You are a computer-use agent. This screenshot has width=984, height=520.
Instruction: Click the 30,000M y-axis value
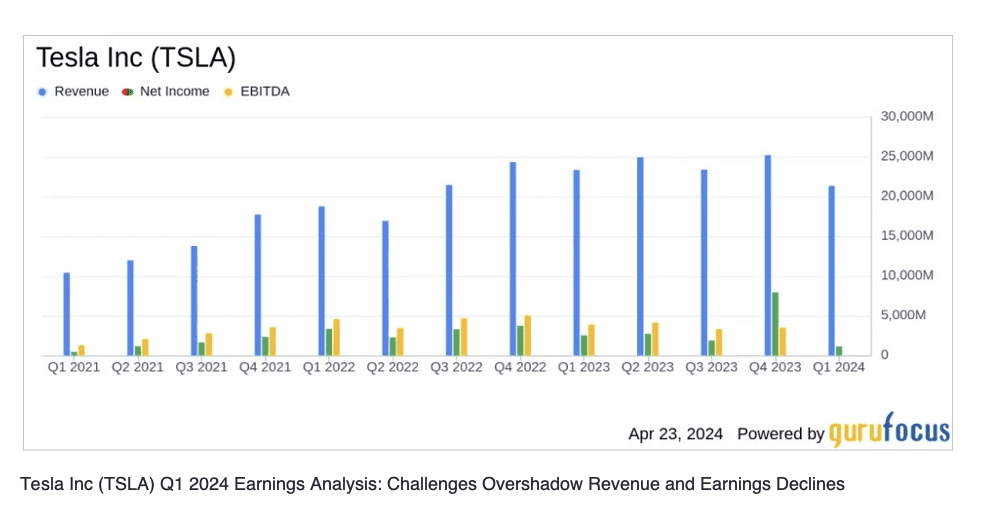tap(907, 116)
